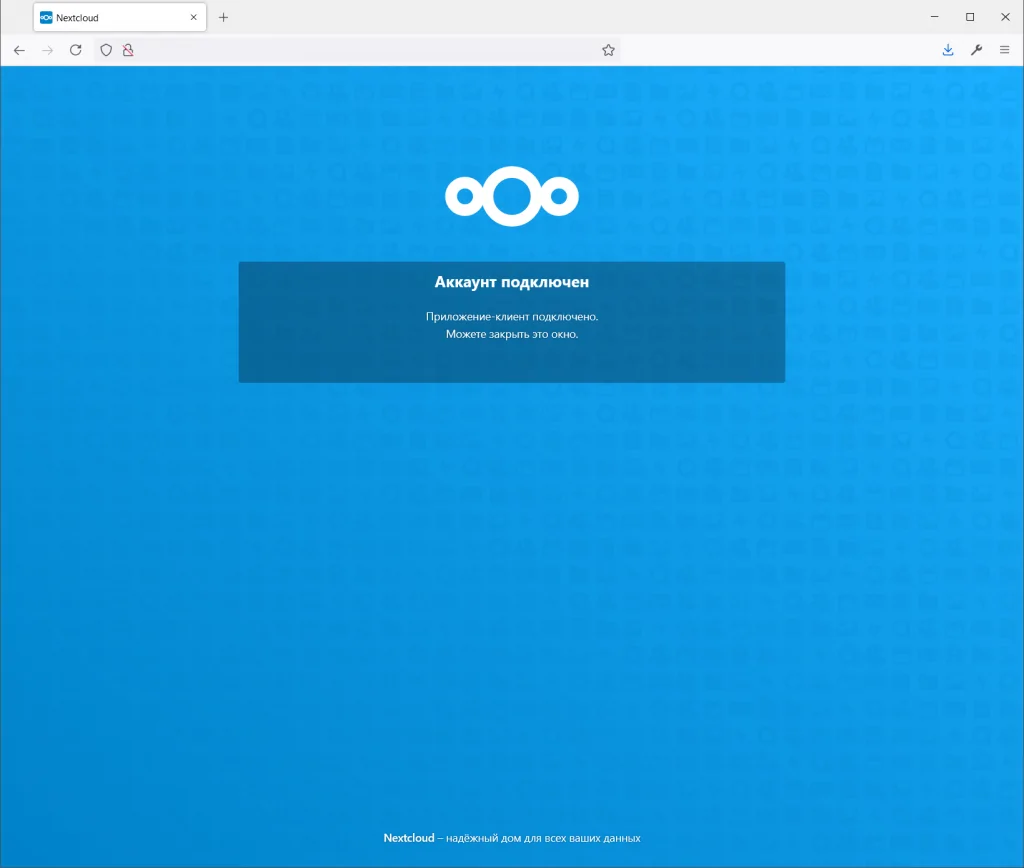Select the Nextcloud tab

tap(120, 18)
